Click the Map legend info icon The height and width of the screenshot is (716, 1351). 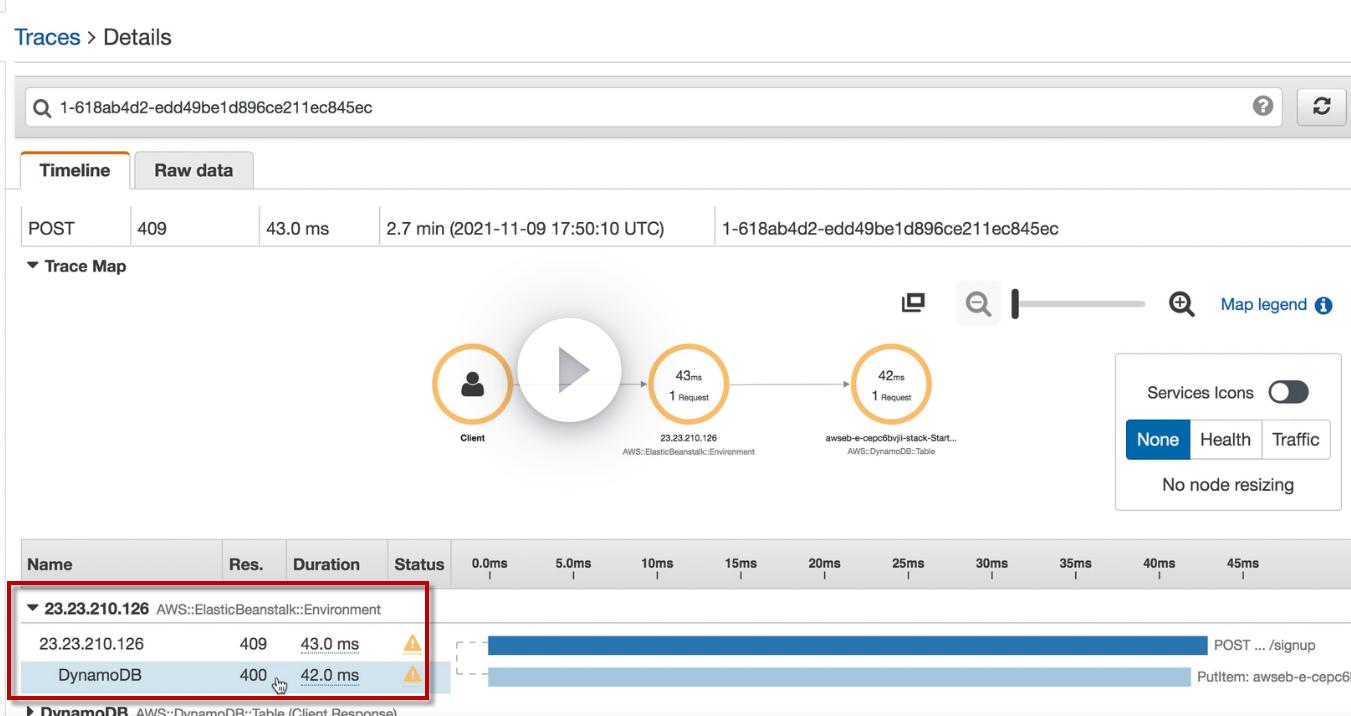[1324, 305]
